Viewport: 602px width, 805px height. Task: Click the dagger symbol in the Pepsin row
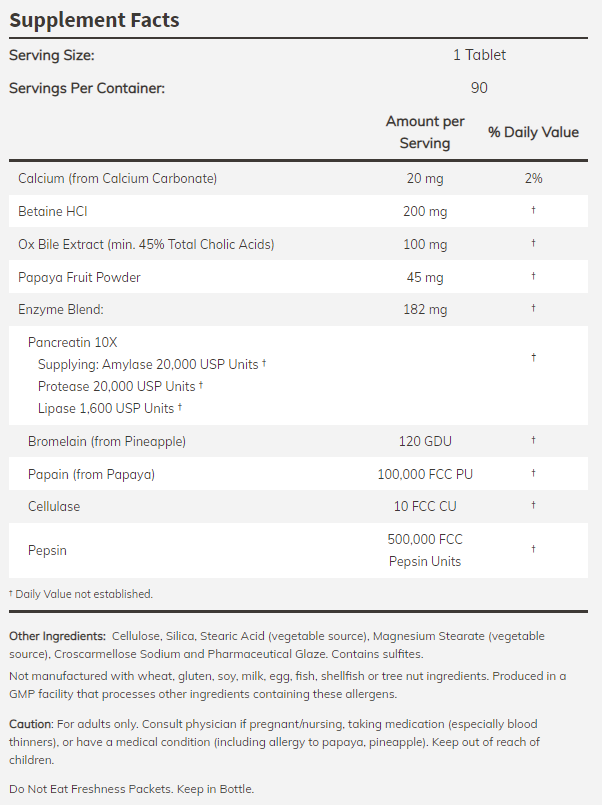click(534, 549)
